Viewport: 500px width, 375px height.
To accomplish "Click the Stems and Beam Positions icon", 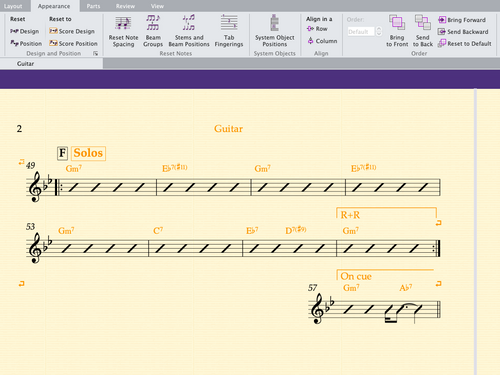I will coord(189,23).
